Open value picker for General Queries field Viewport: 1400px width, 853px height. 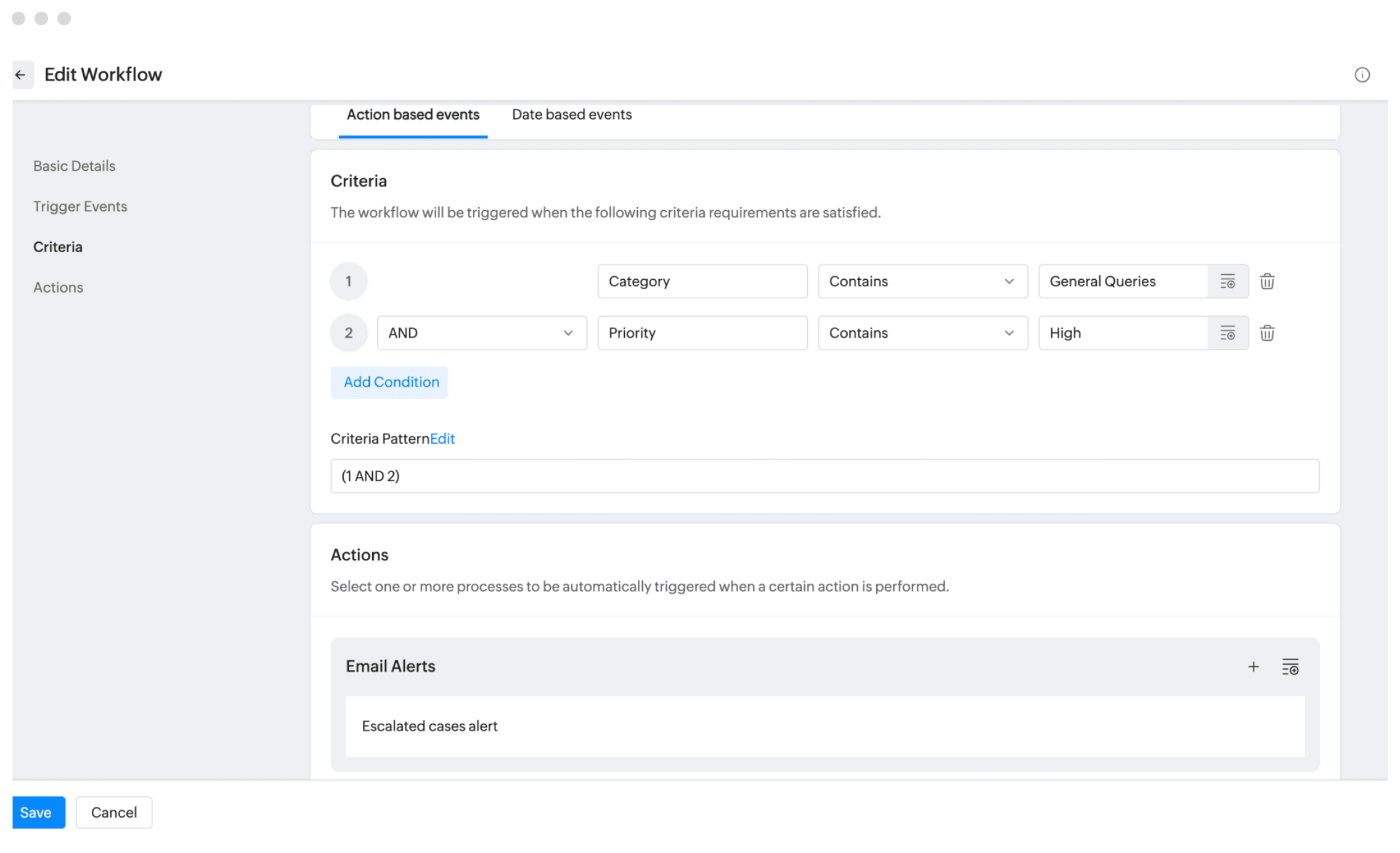tap(1227, 282)
